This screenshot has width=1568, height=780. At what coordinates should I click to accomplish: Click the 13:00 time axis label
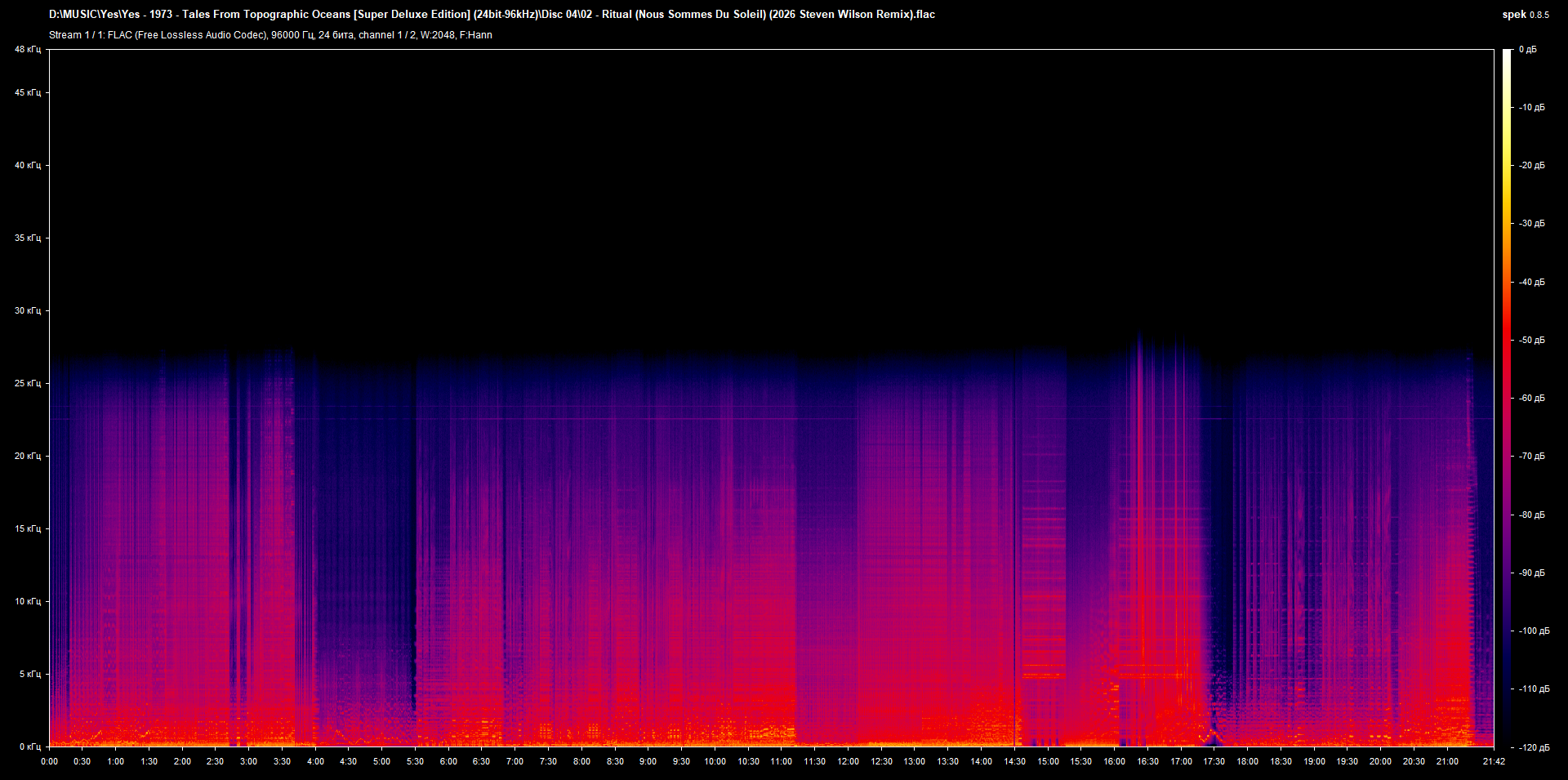915,761
